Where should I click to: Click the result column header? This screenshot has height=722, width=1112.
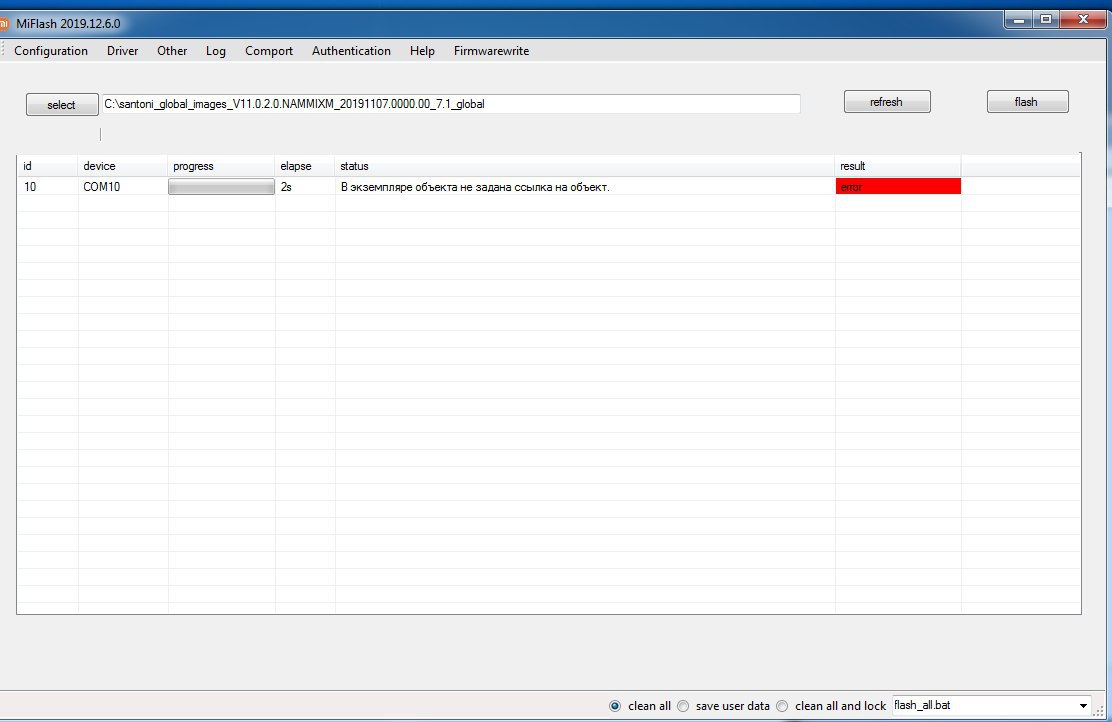(898, 166)
